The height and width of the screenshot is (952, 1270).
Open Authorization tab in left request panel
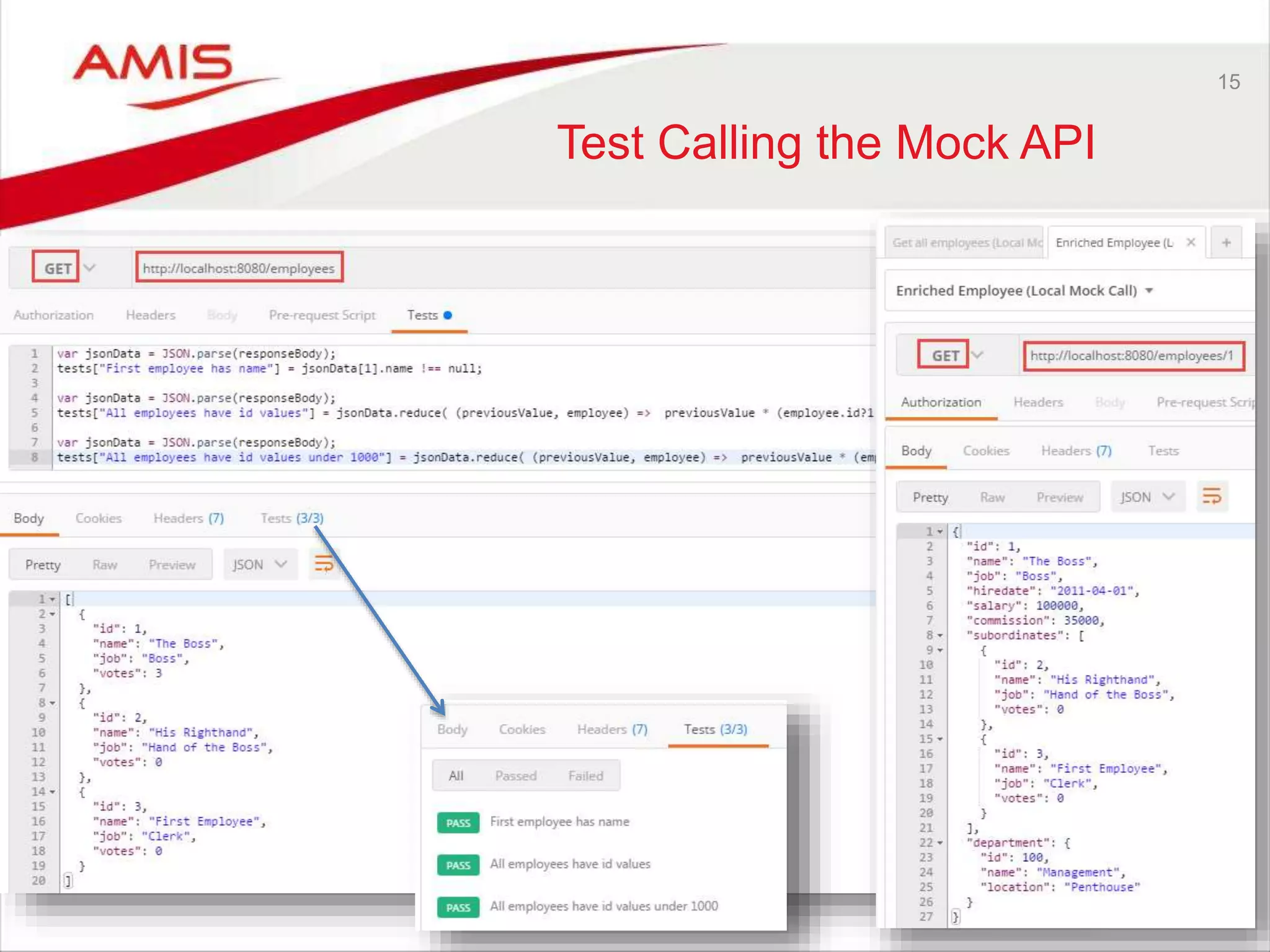click(54, 315)
